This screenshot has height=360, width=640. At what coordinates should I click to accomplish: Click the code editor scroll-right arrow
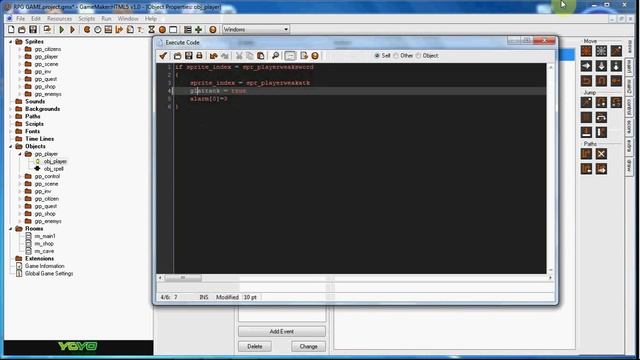coord(550,278)
